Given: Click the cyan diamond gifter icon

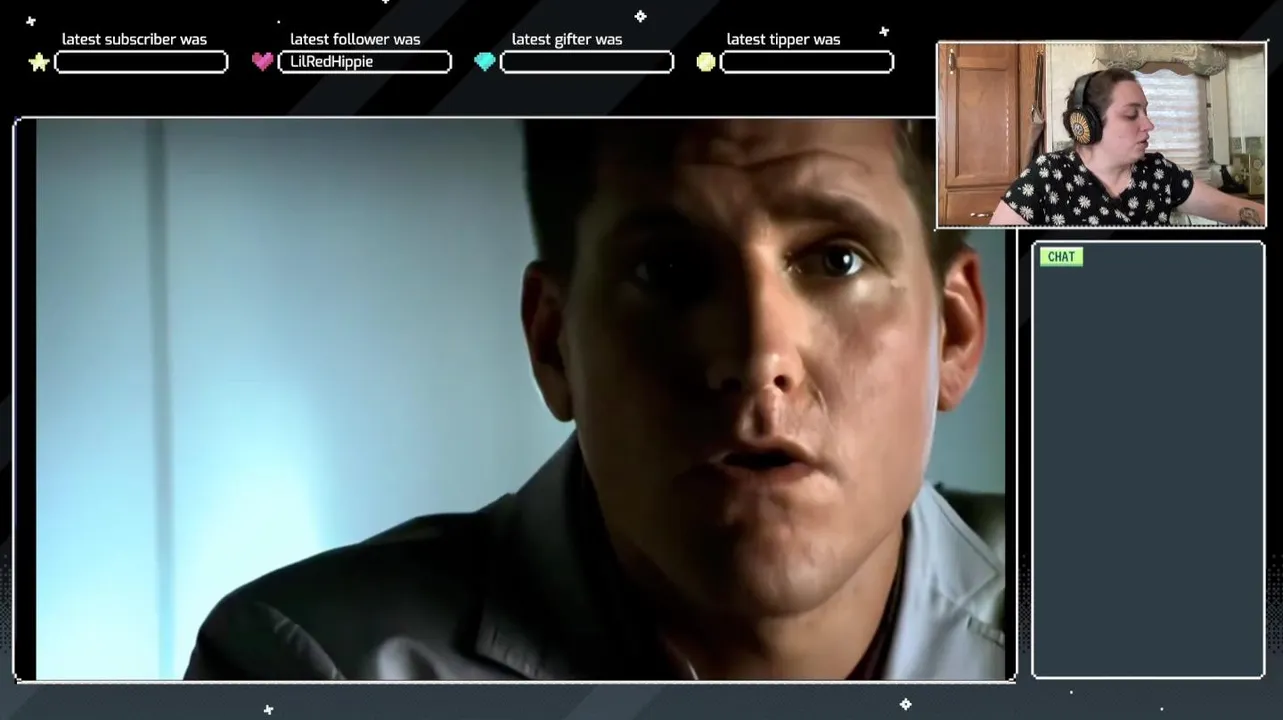Looking at the screenshot, I should point(485,62).
